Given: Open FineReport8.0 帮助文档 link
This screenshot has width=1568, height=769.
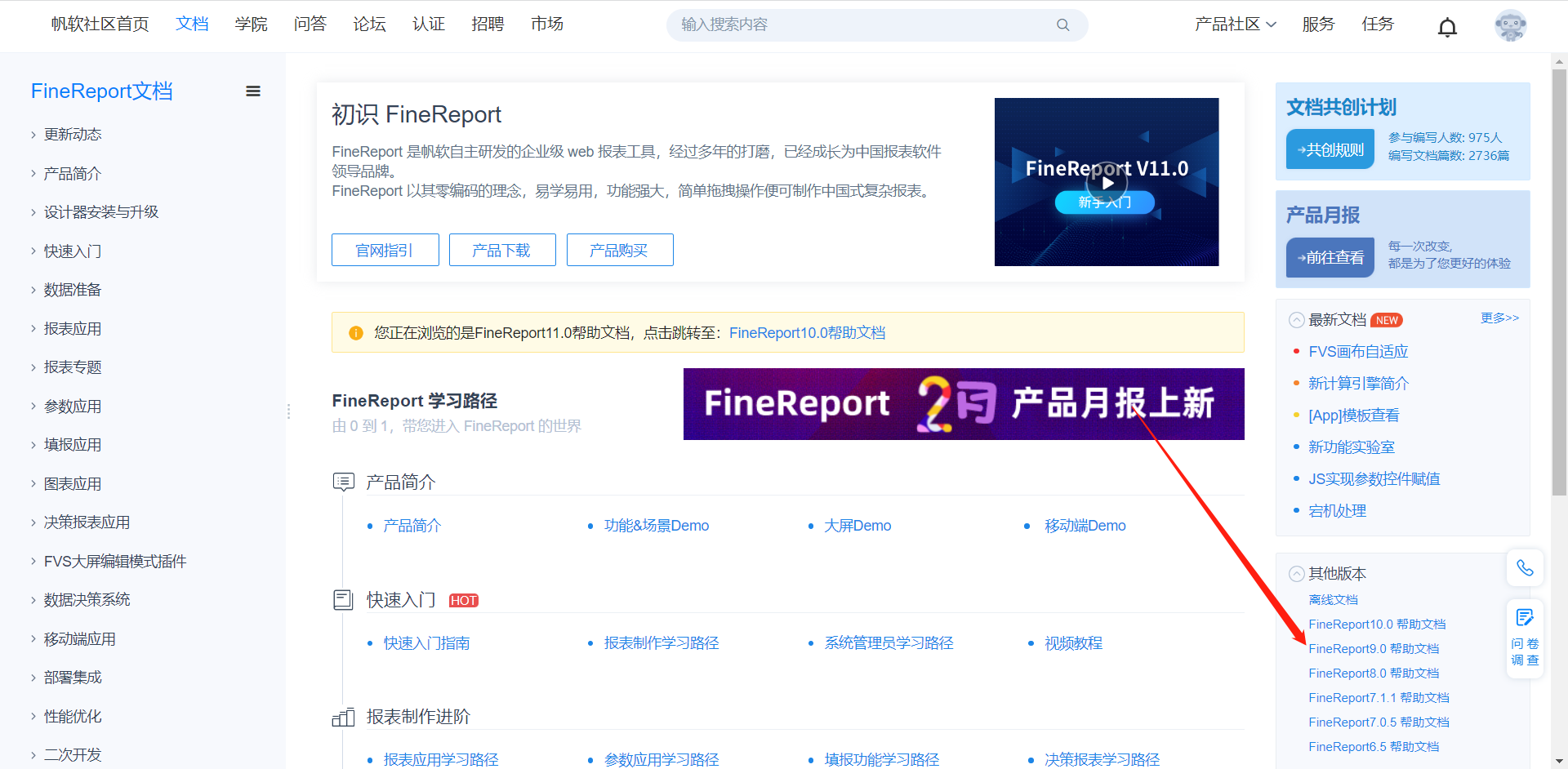Looking at the screenshot, I should tap(1374, 673).
